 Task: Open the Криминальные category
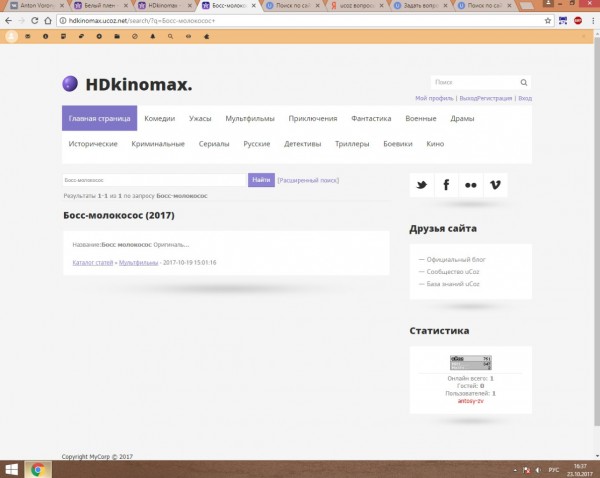tap(158, 144)
